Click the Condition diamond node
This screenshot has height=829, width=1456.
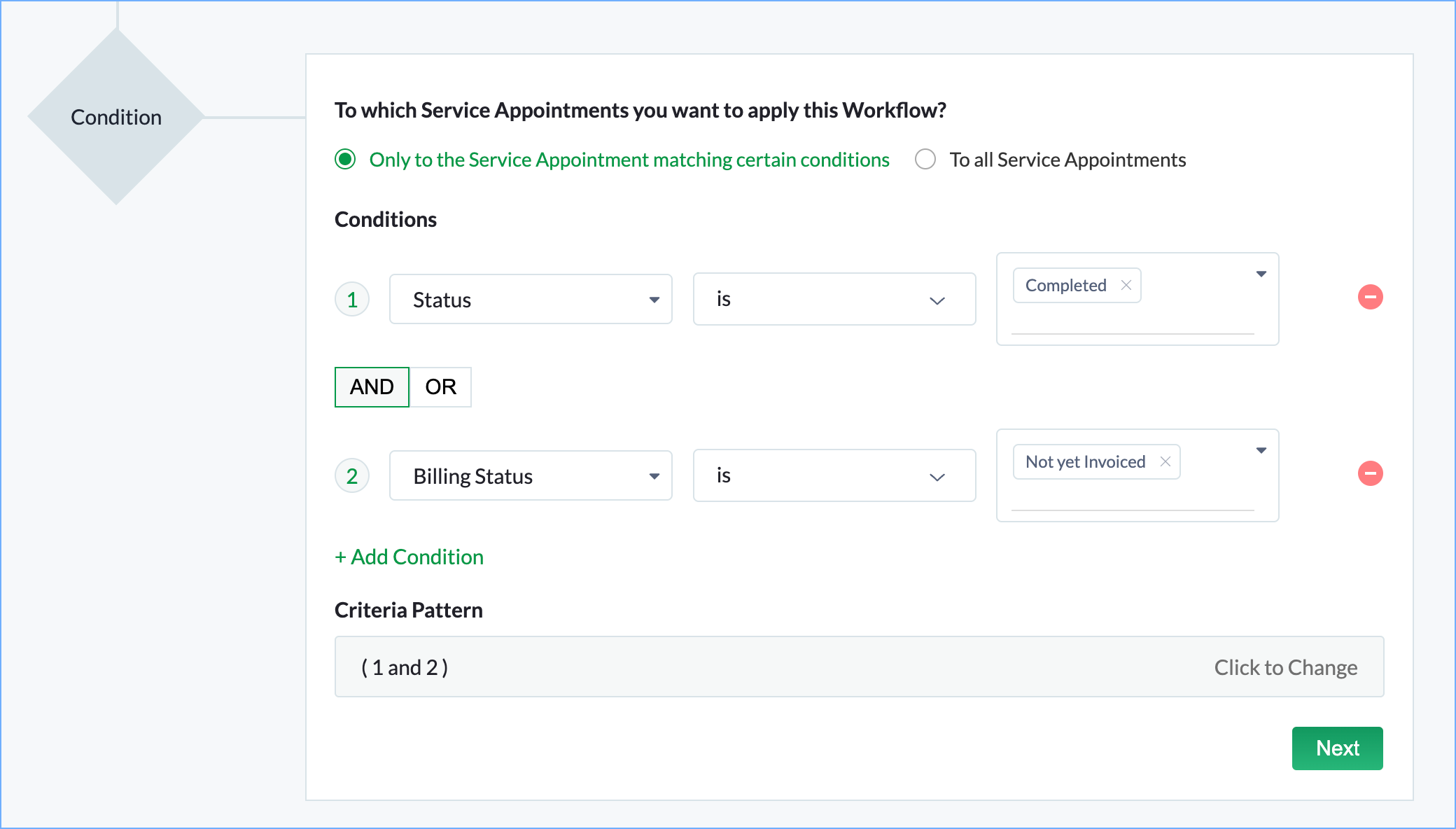point(116,117)
